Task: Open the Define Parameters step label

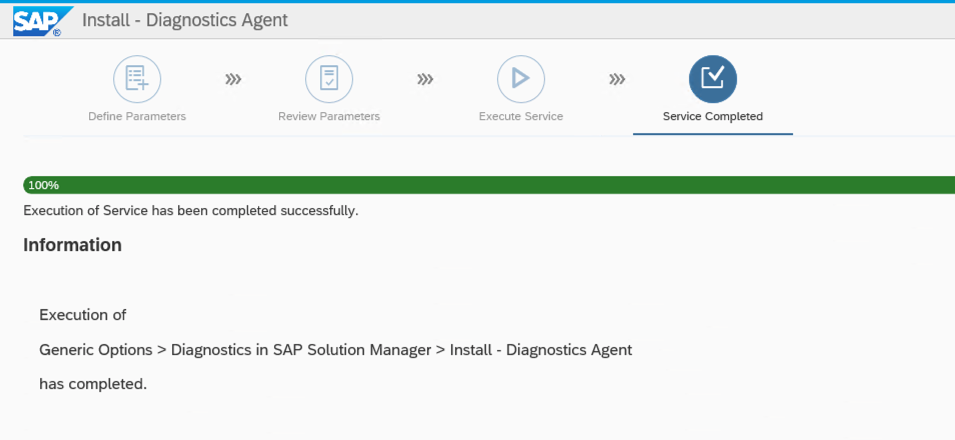Action: click(137, 116)
